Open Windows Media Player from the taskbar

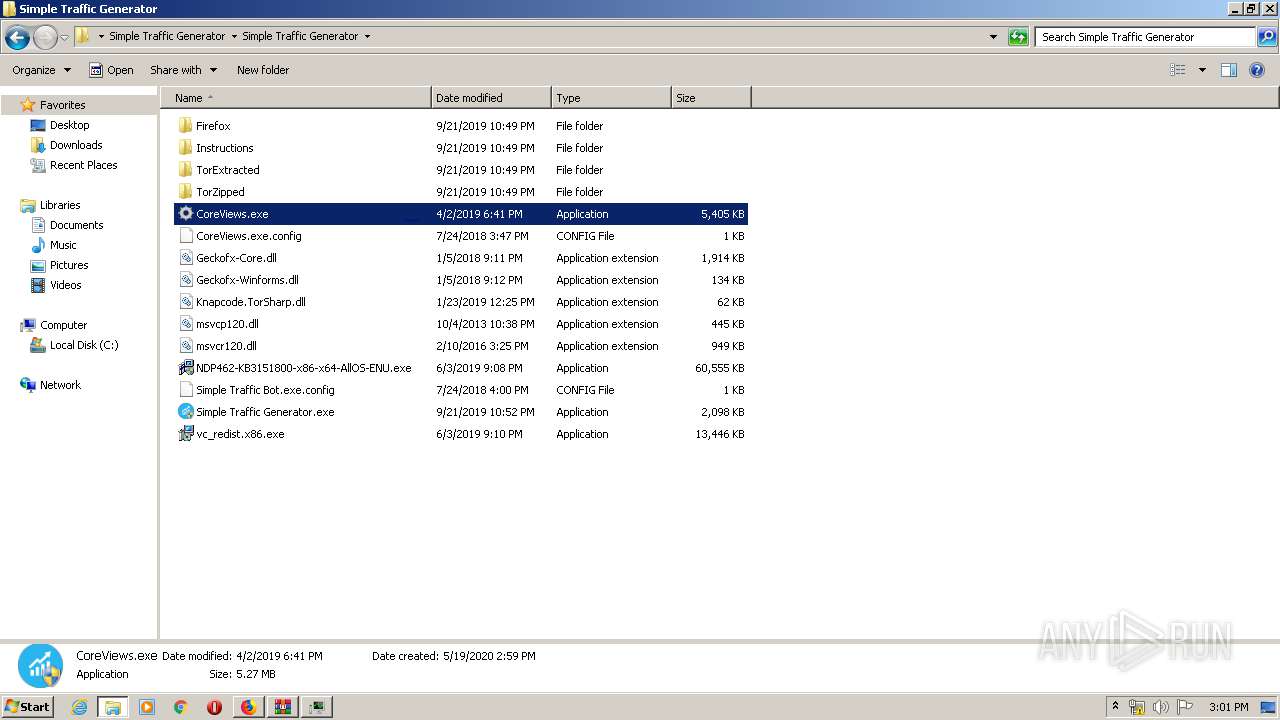click(x=147, y=707)
